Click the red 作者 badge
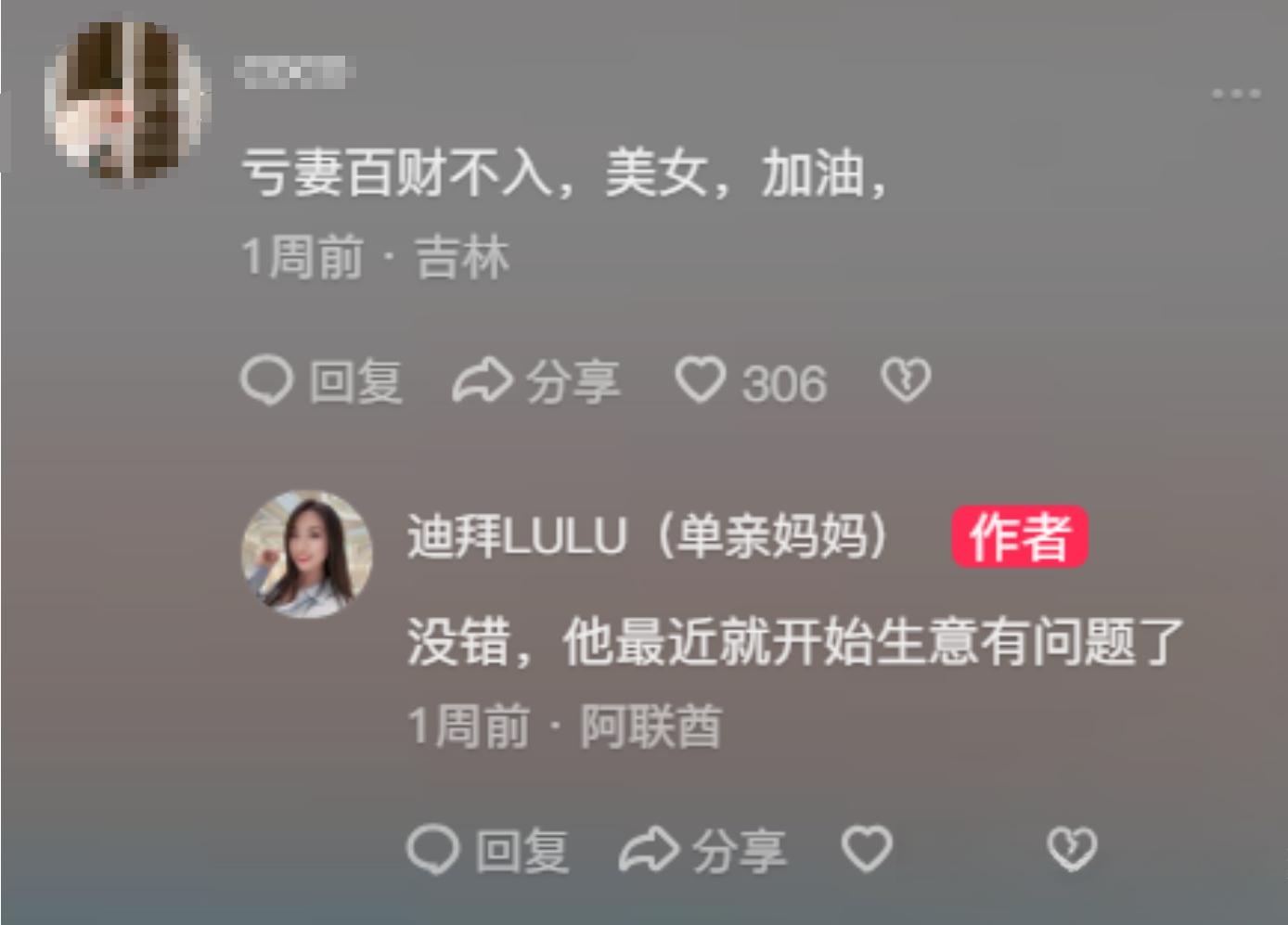 tap(1020, 536)
